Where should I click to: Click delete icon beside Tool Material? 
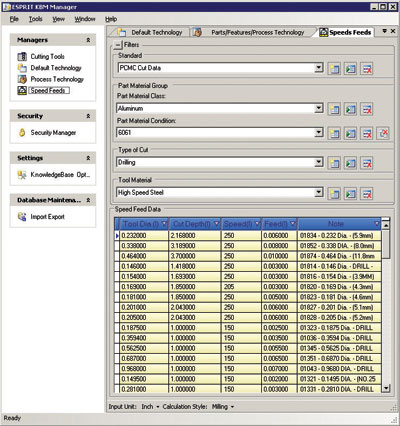tap(367, 194)
